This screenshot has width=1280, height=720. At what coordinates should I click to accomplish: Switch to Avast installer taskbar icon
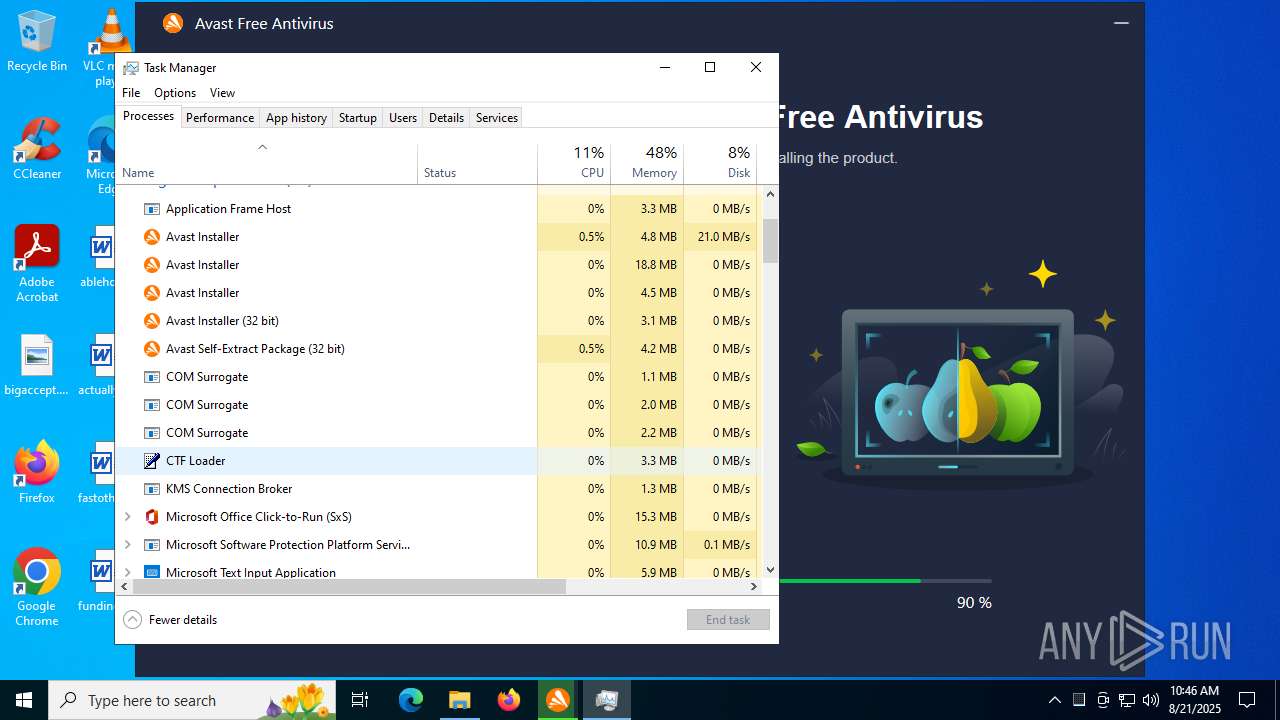pos(557,700)
